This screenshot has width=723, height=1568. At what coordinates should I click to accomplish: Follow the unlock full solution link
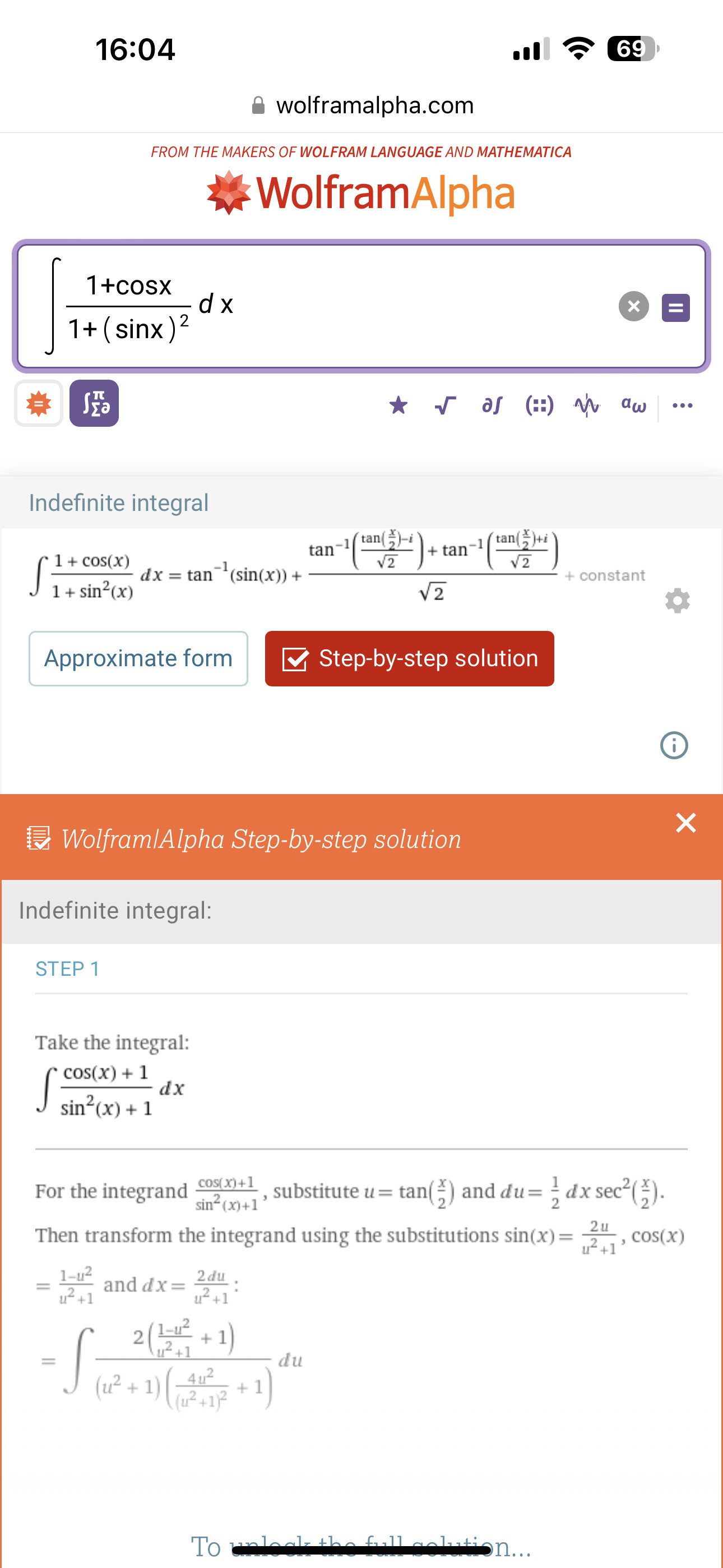pos(361,1547)
